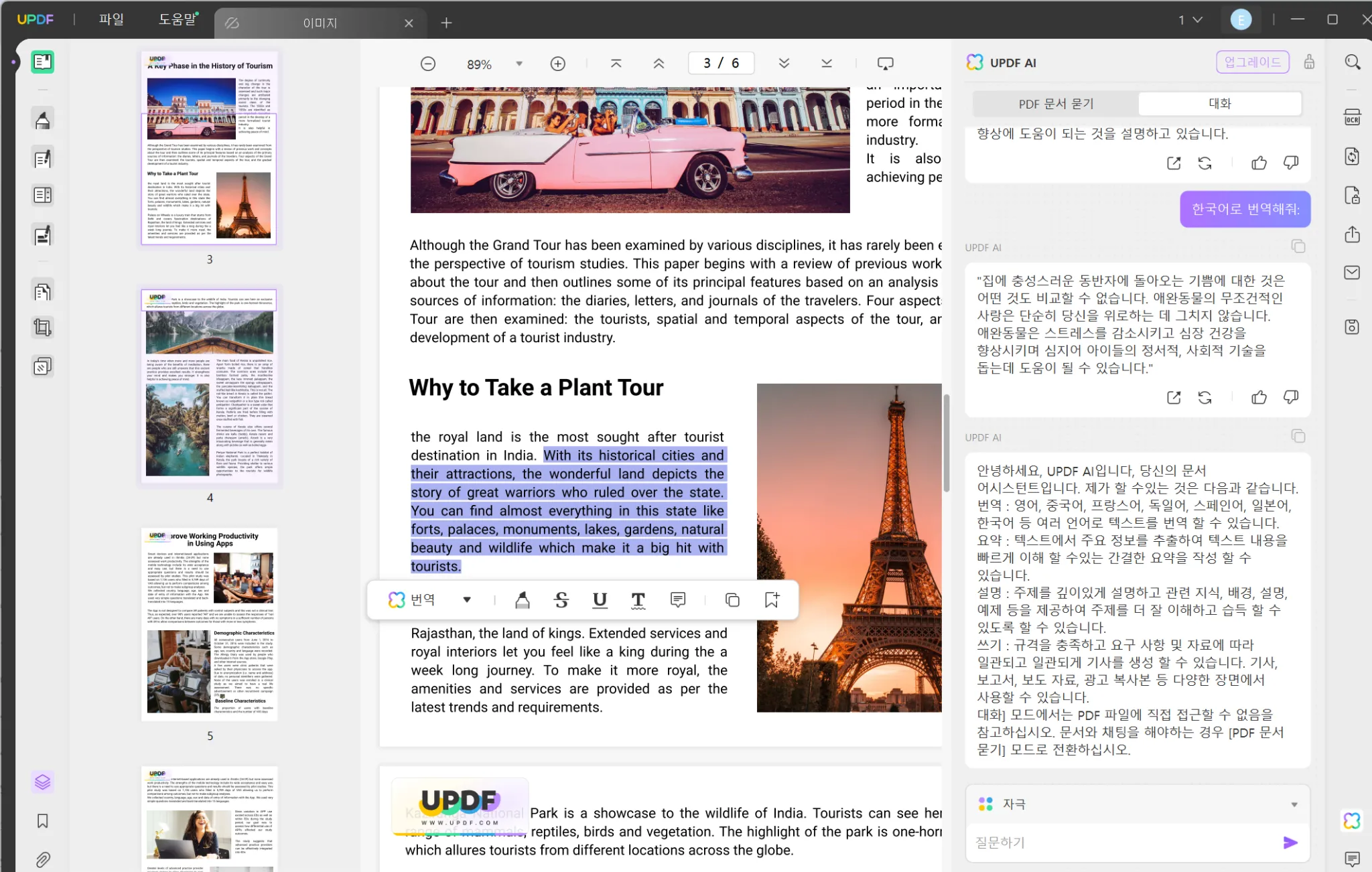This screenshot has height=872, width=1372.
Task: Open the 파일 menu
Action: tap(111, 19)
